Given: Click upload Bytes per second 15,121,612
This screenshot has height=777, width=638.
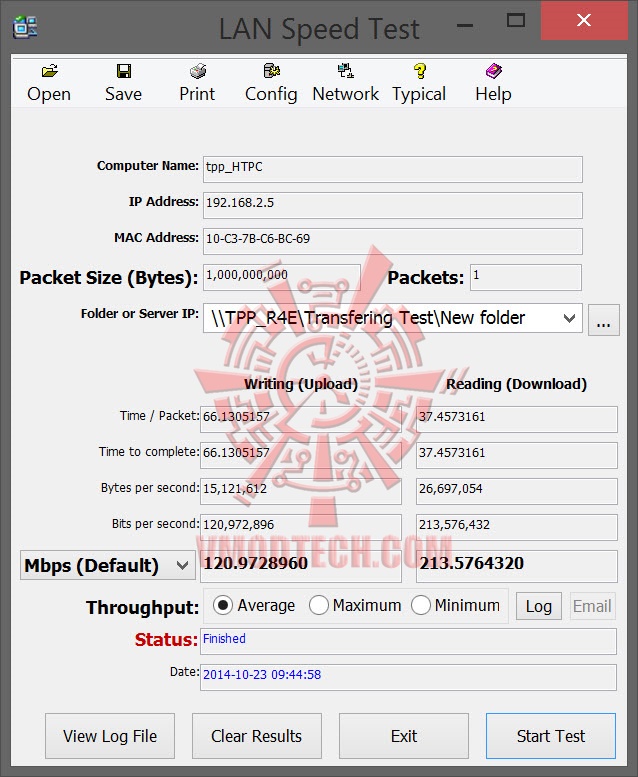Looking at the screenshot, I should tap(301, 491).
